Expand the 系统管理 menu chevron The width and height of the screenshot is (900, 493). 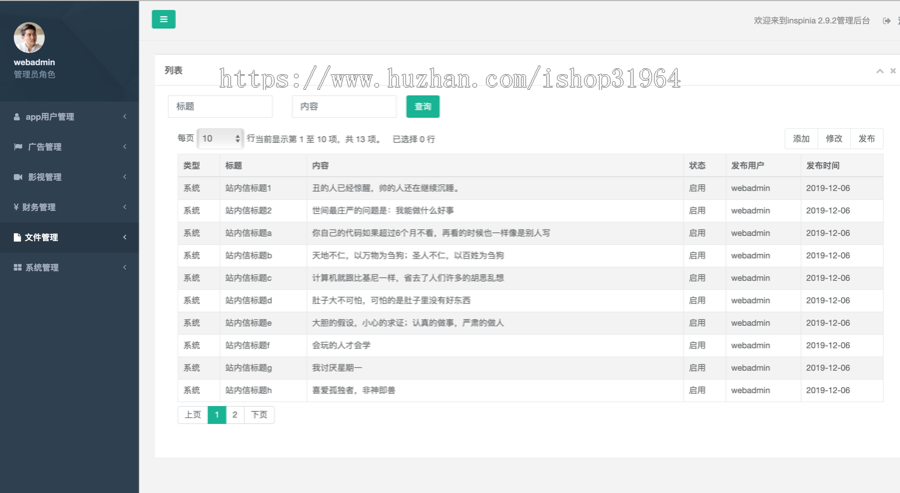point(125,267)
